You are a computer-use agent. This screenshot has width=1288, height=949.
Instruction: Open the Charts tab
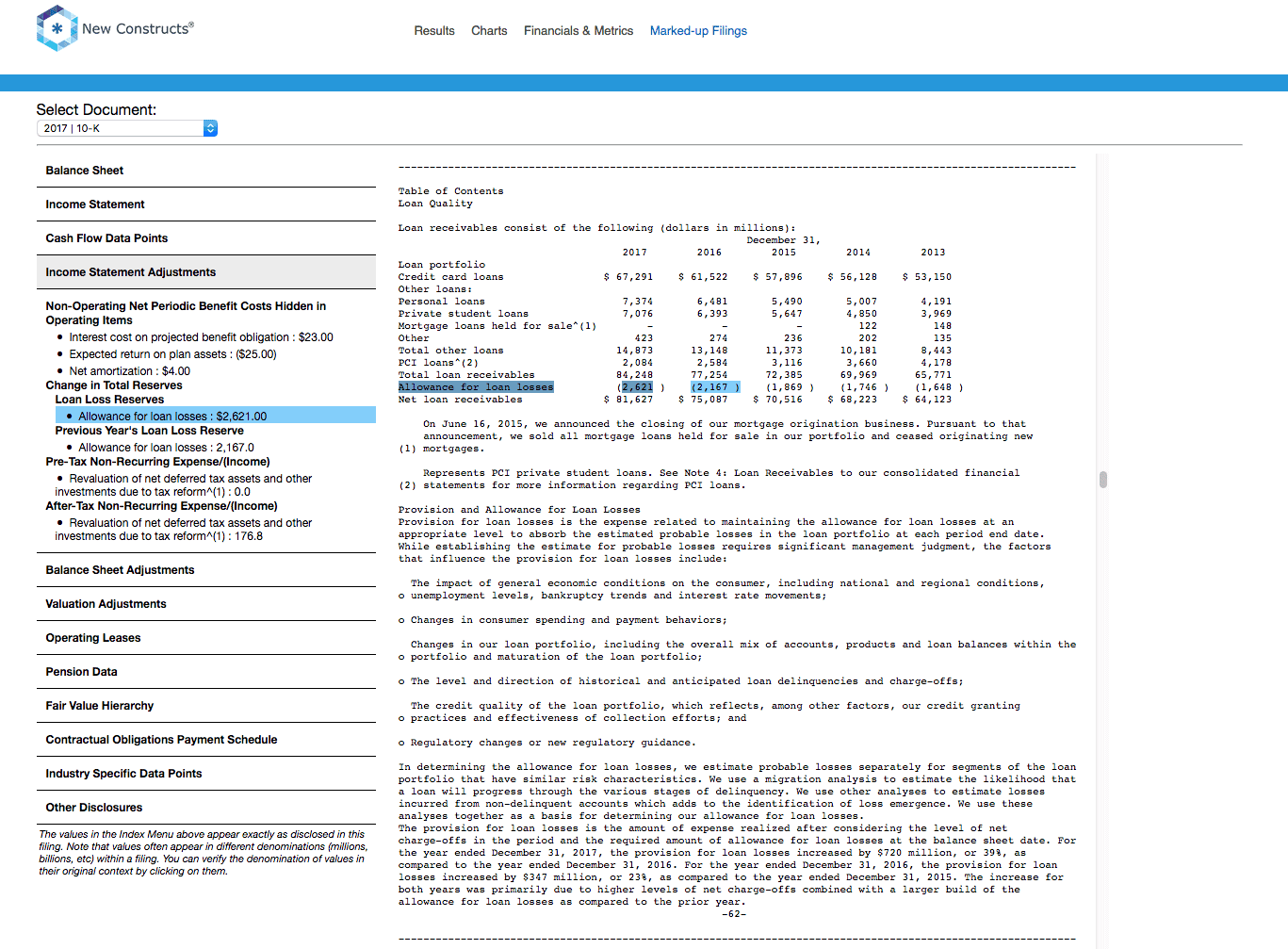(489, 31)
